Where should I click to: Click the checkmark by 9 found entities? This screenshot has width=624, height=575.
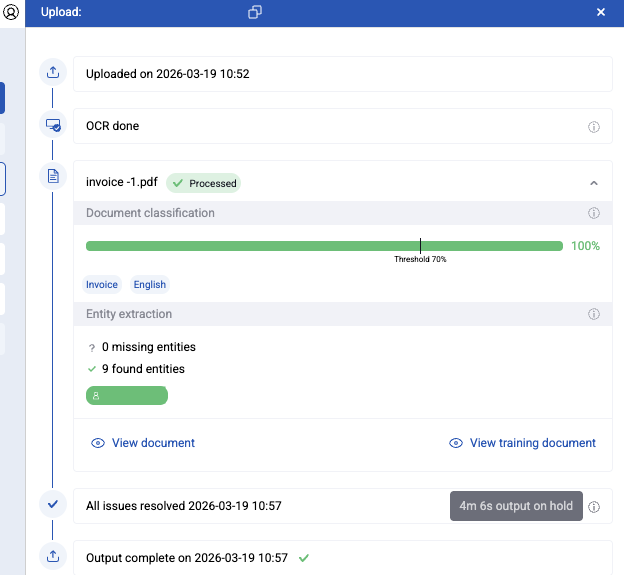coord(92,369)
